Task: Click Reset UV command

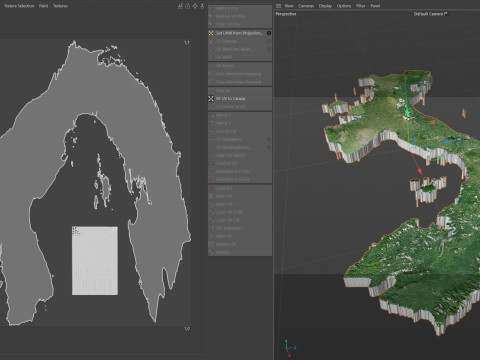Action: coord(240,204)
